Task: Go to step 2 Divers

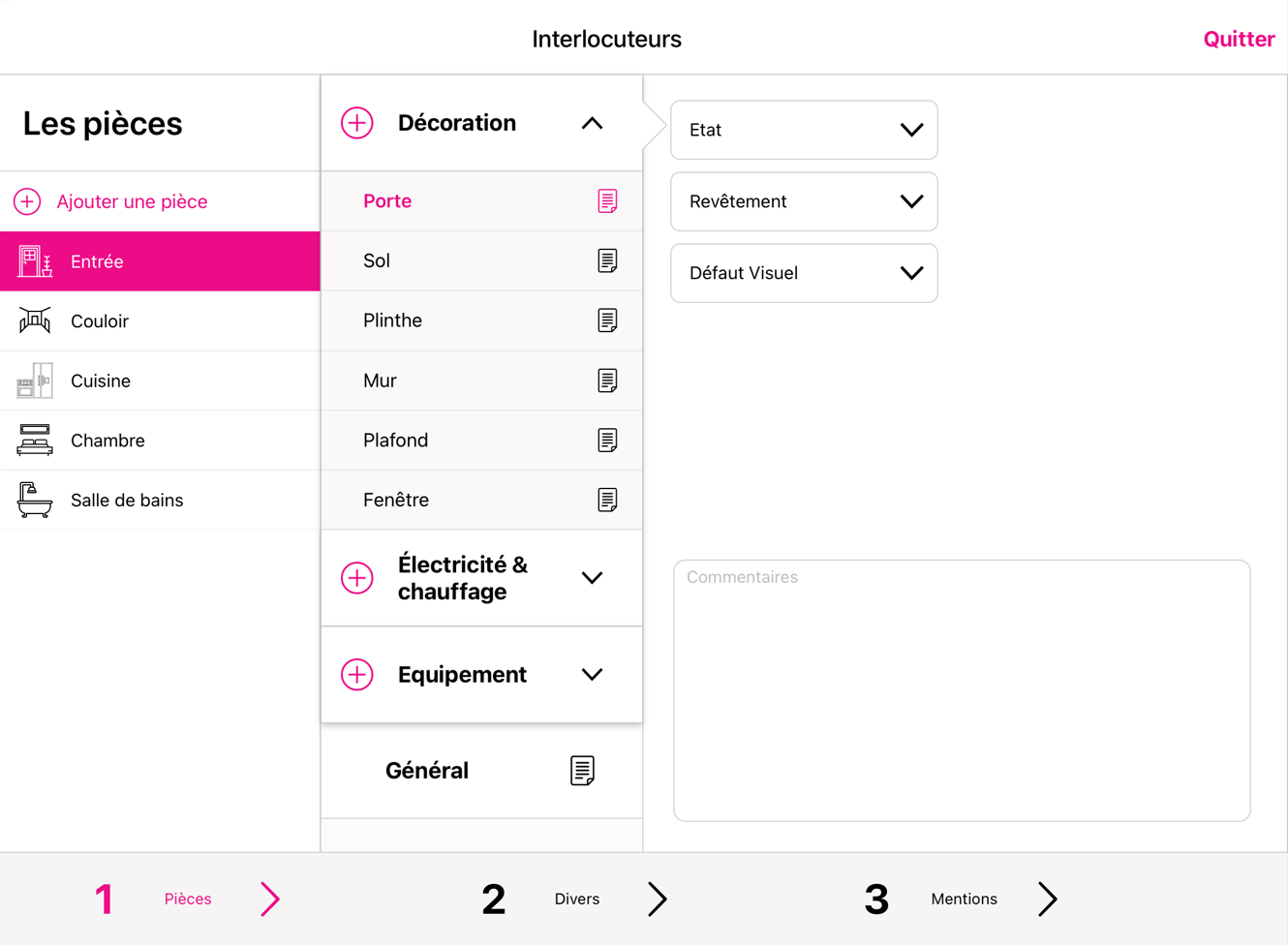Action: [x=575, y=899]
